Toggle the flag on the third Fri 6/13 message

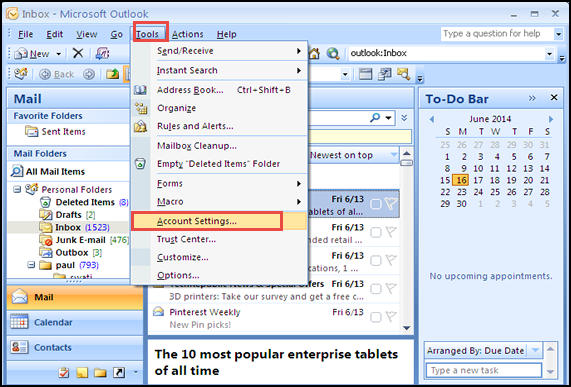pyautogui.click(x=391, y=260)
